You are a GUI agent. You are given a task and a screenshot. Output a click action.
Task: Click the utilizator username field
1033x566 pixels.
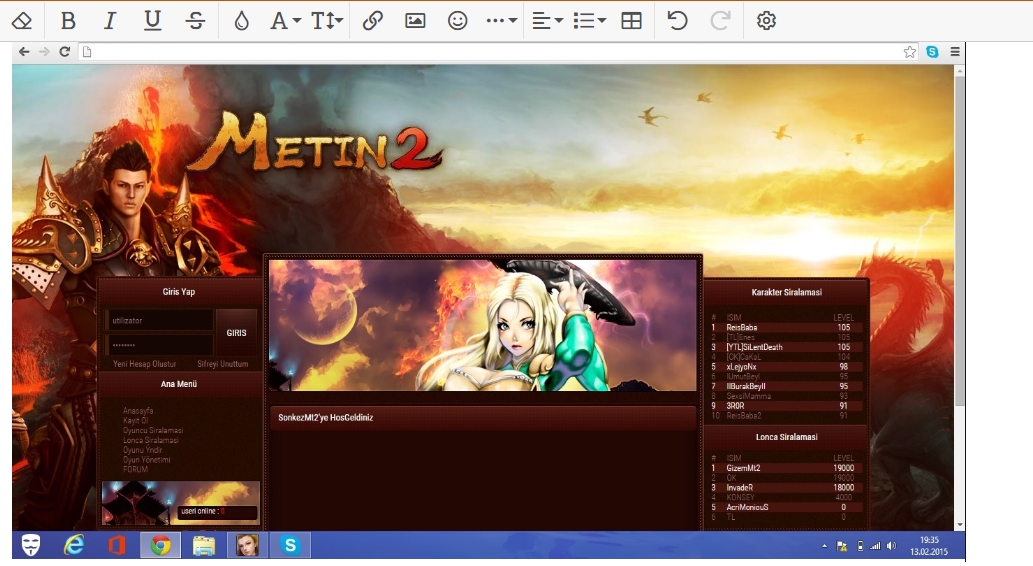(159, 320)
